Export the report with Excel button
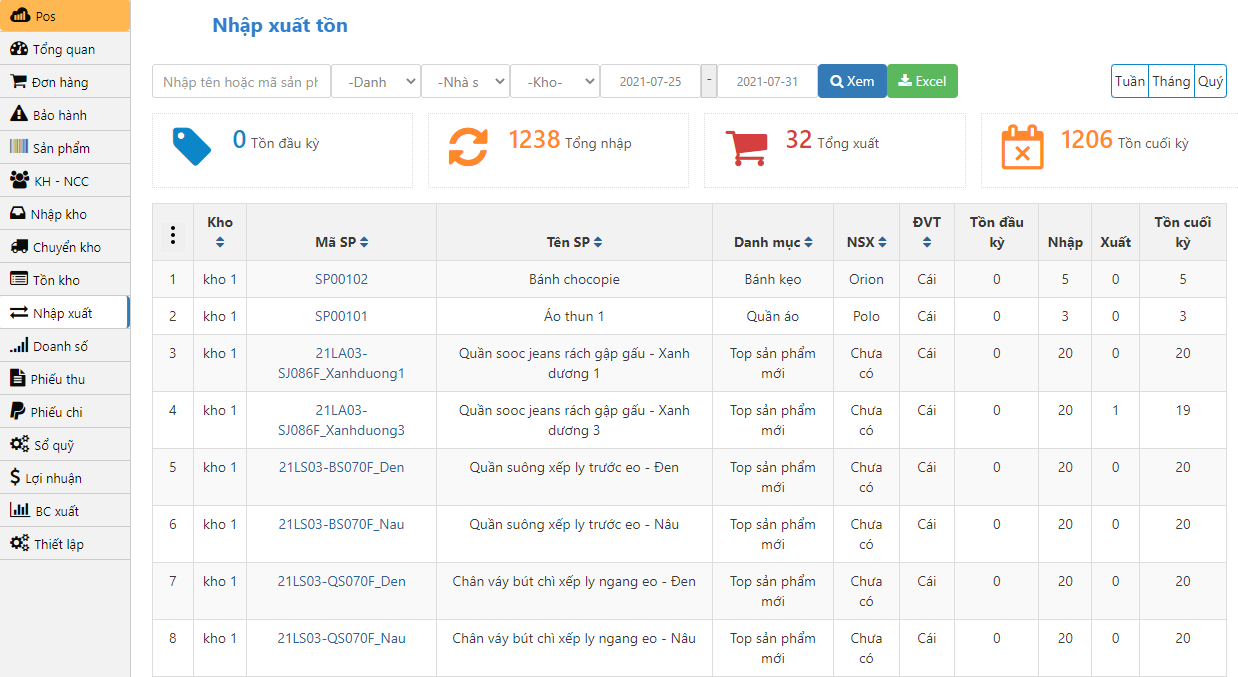This screenshot has width=1238, height=677. tap(922, 82)
